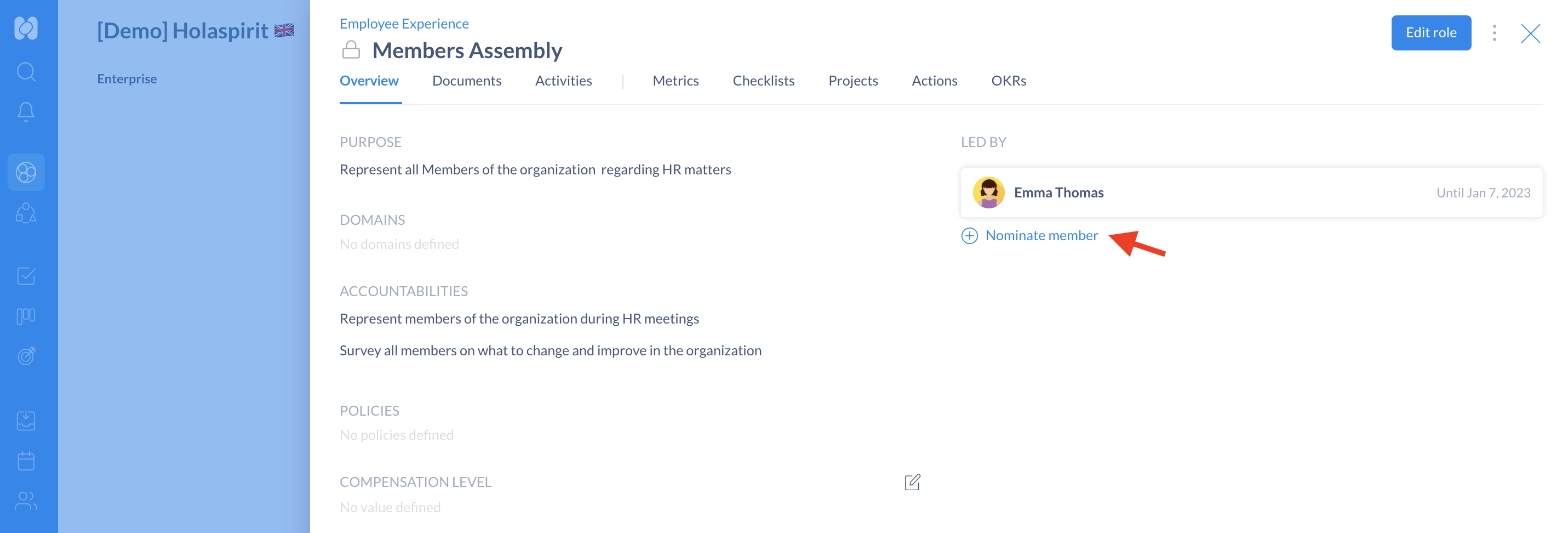1568x533 pixels.
Task: Click the COMPENSATION LEVEL heading
Action: pos(415,482)
